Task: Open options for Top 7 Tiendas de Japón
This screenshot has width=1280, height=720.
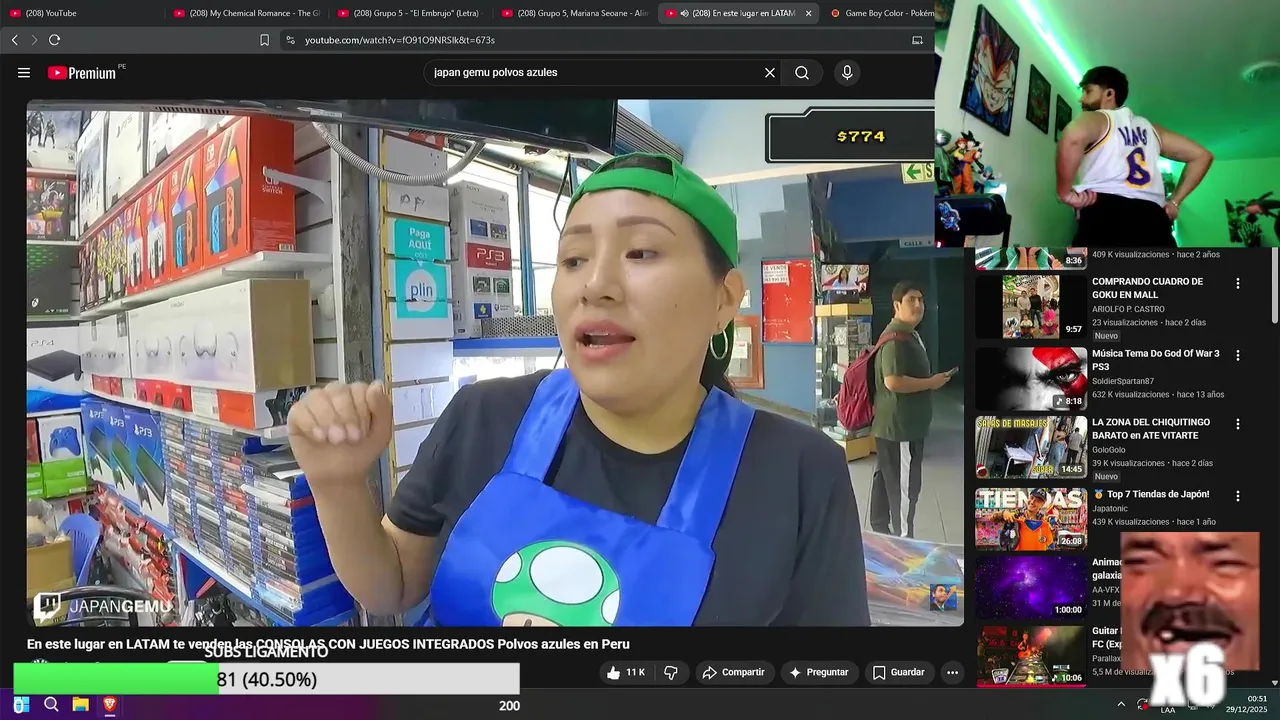Action: (x=1238, y=496)
